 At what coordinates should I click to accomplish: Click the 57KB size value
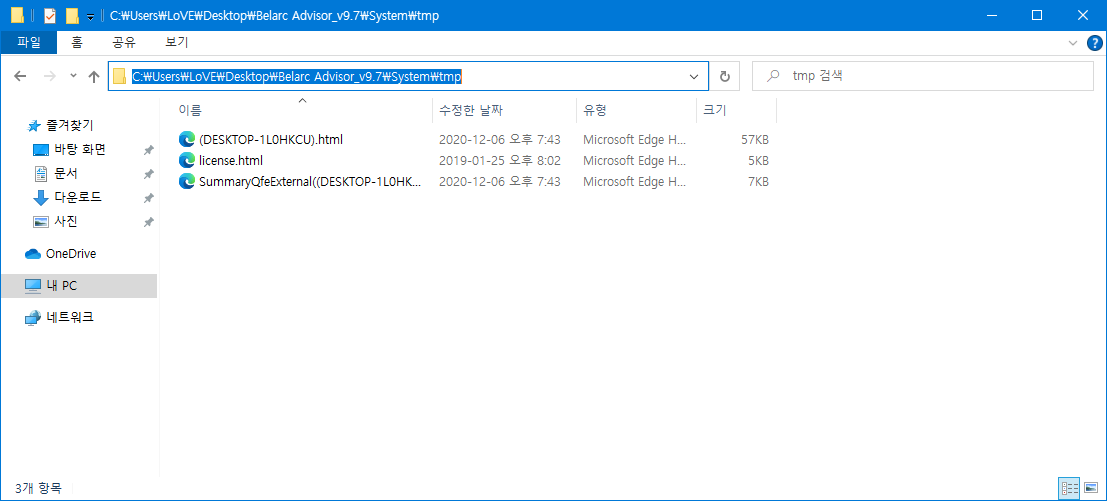755,140
